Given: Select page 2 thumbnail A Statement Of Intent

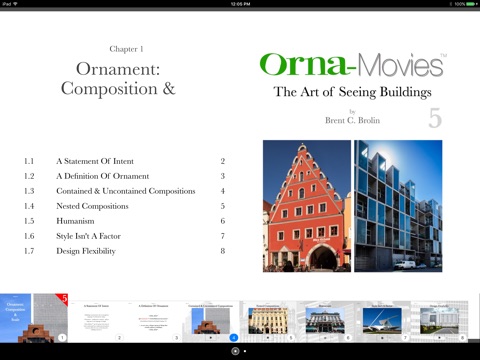Looking at the screenshot, I should point(96,322).
